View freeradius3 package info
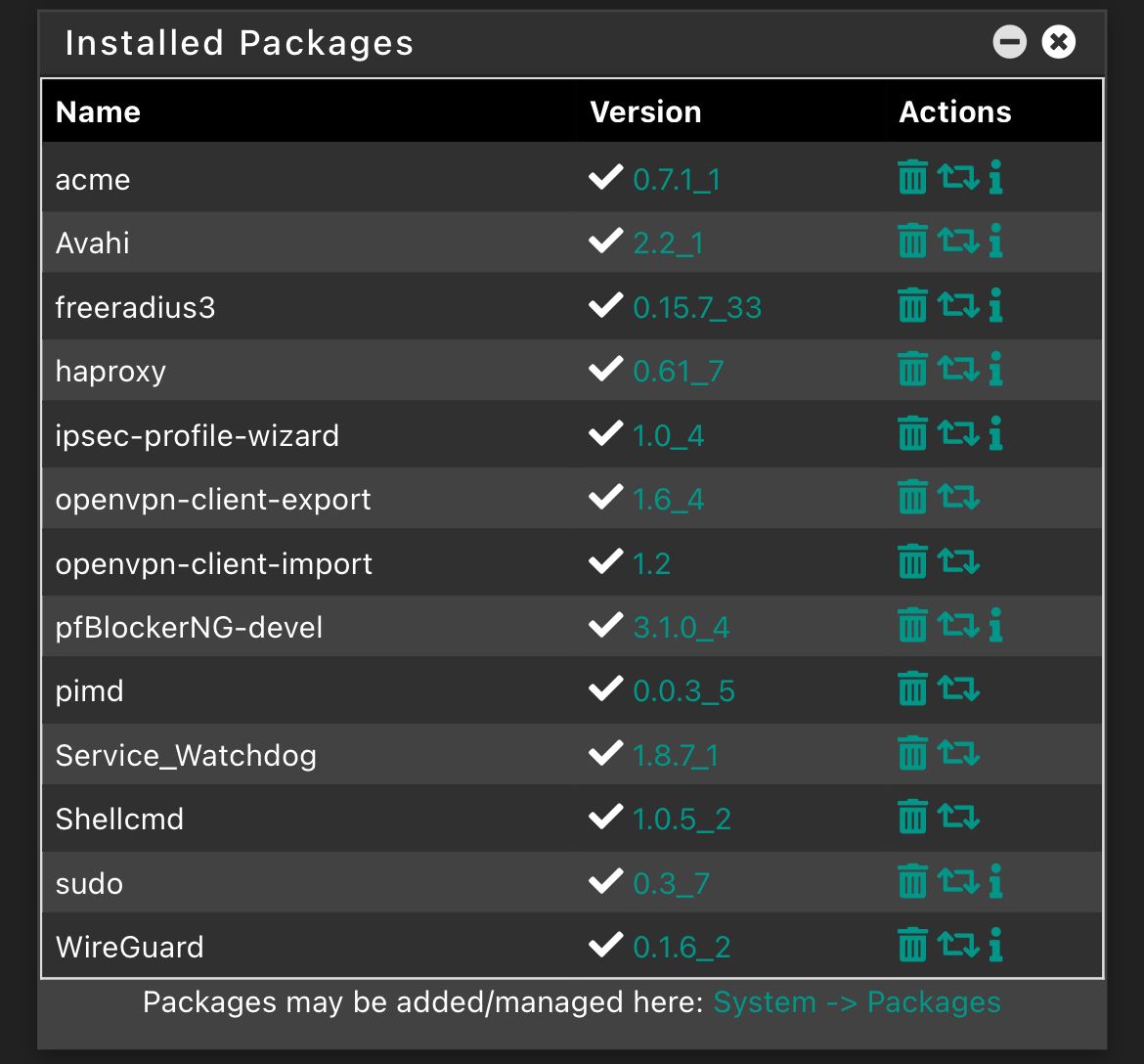The image size is (1144, 1064). click(x=996, y=305)
